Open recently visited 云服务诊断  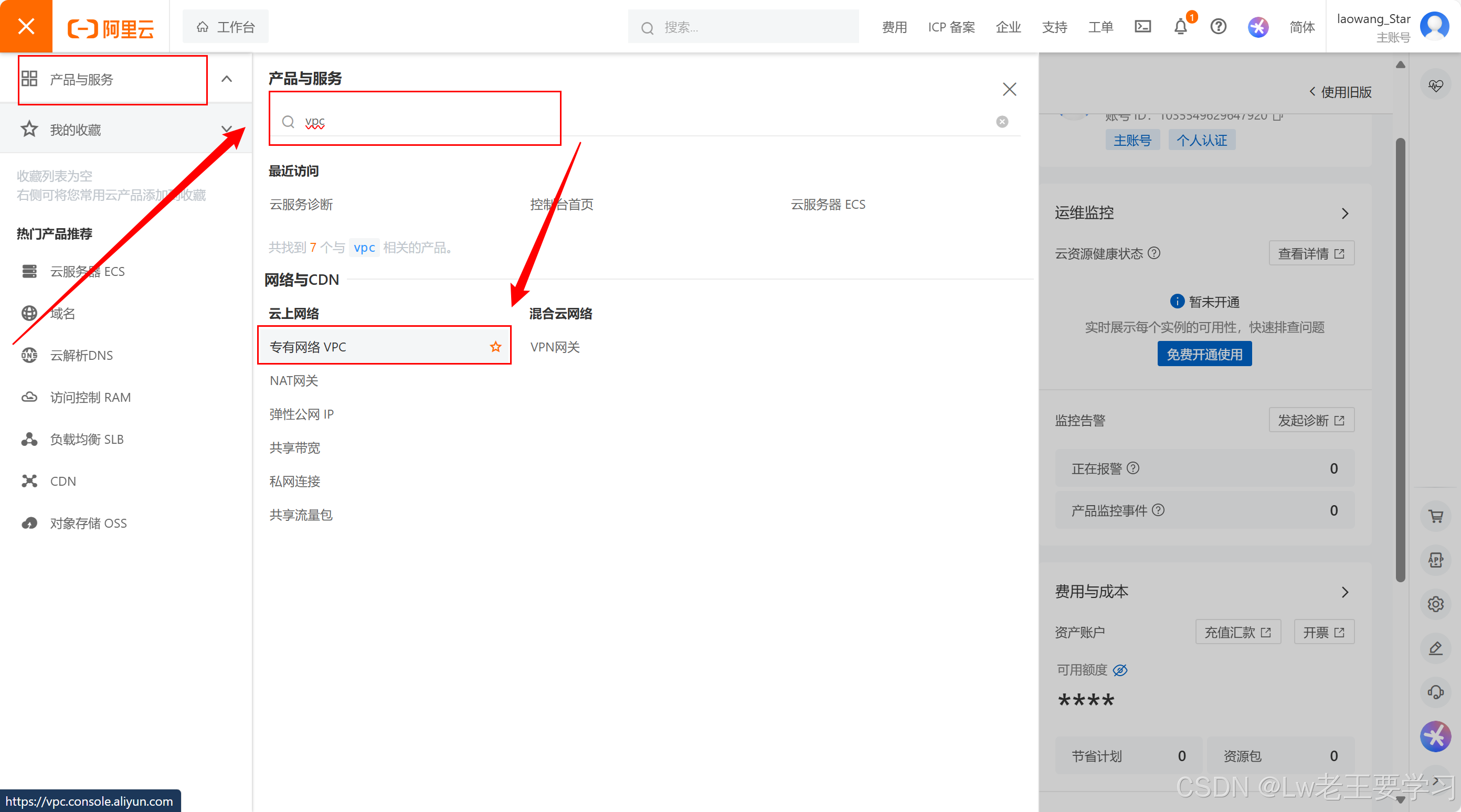(x=301, y=204)
